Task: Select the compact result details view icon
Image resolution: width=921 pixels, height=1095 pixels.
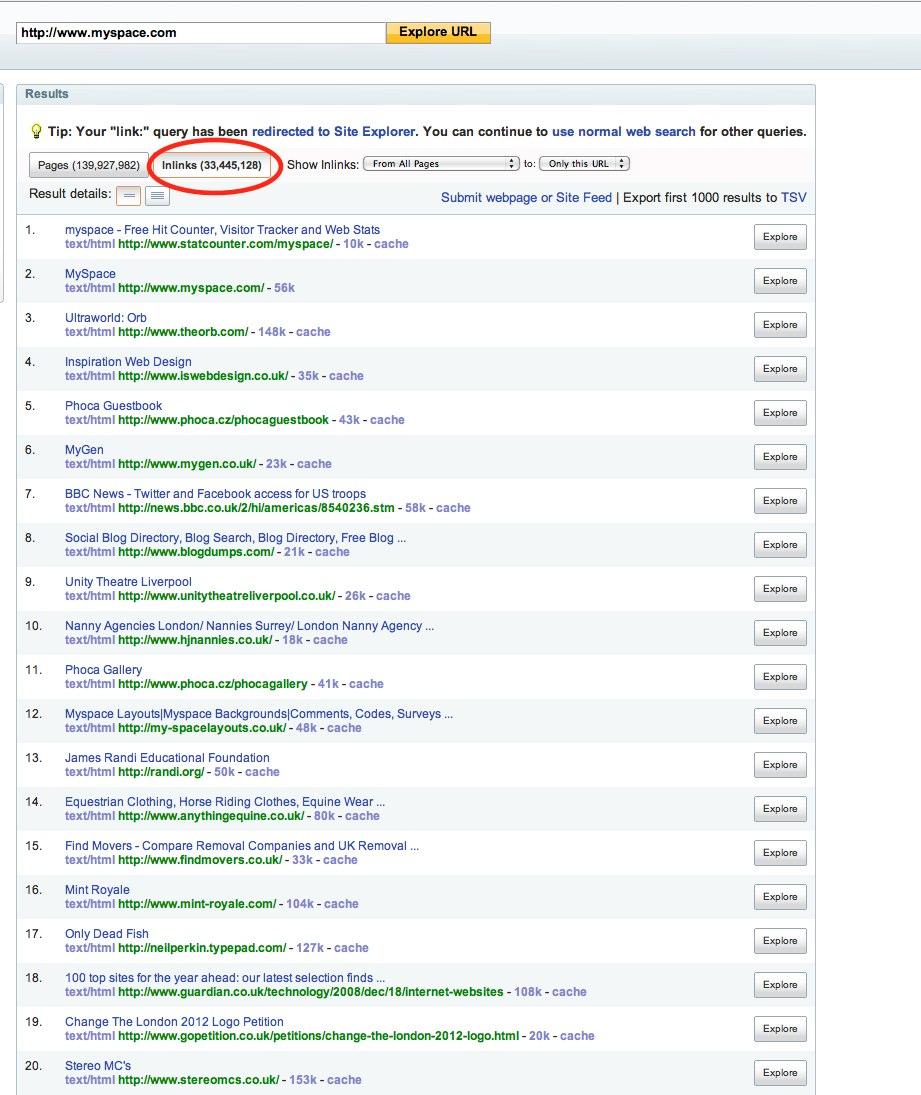Action: click(128, 196)
